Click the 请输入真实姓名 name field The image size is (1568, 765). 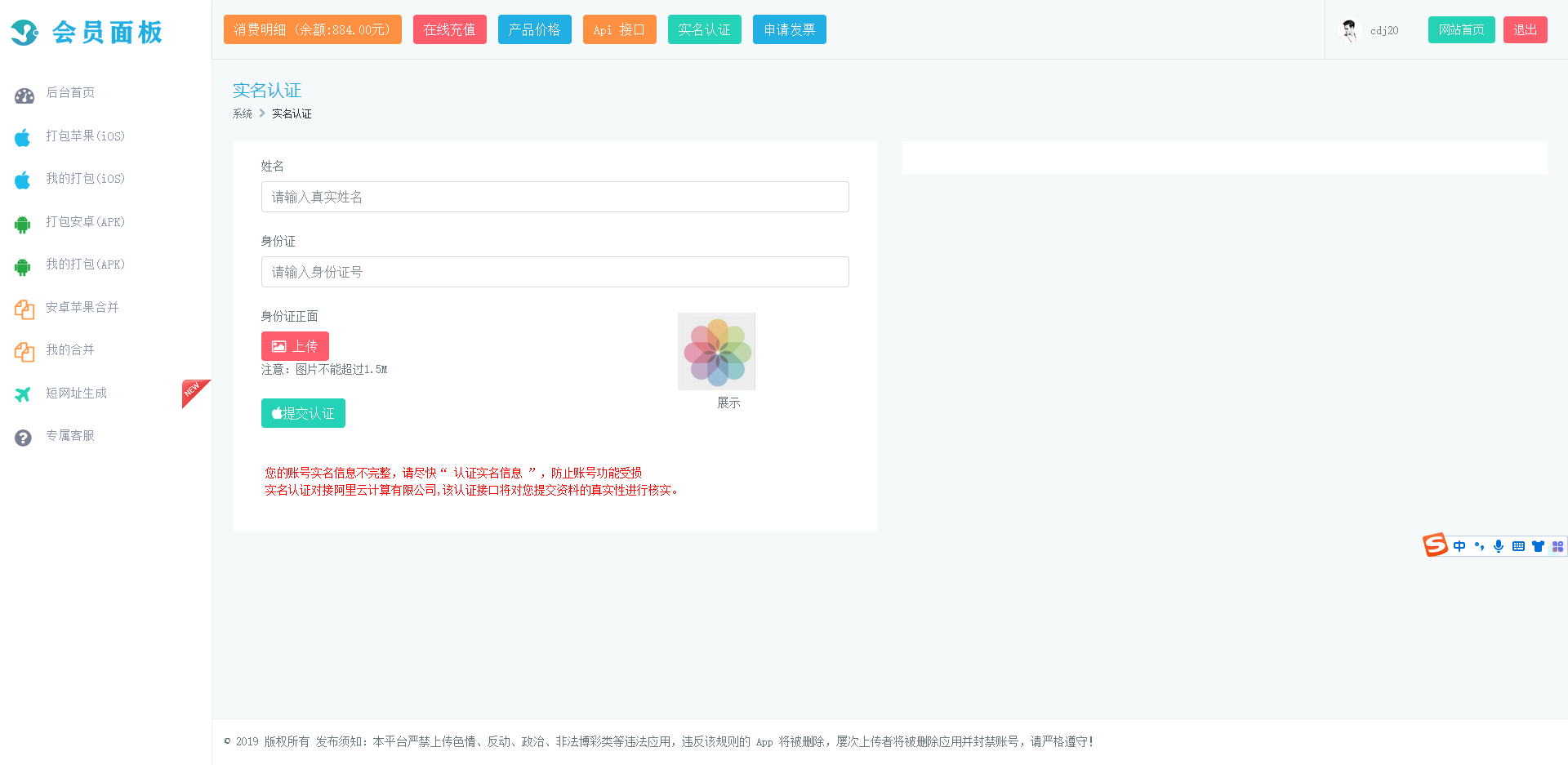click(x=555, y=197)
